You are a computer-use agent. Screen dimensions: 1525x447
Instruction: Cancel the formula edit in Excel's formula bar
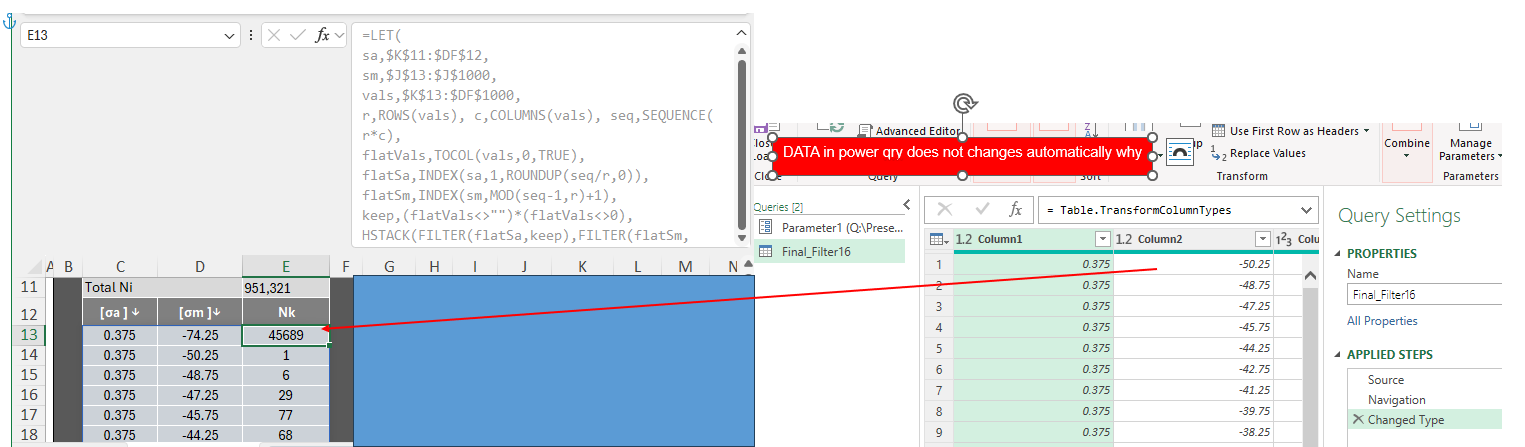click(x=274, y=35)
